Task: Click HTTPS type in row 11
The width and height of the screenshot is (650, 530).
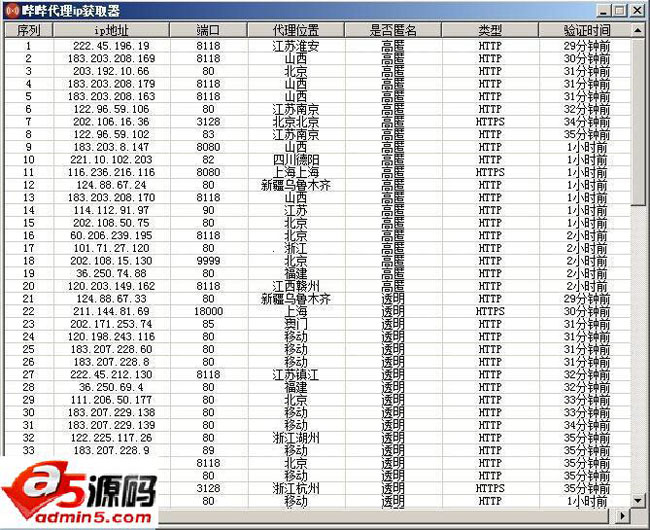Action: 490,172
